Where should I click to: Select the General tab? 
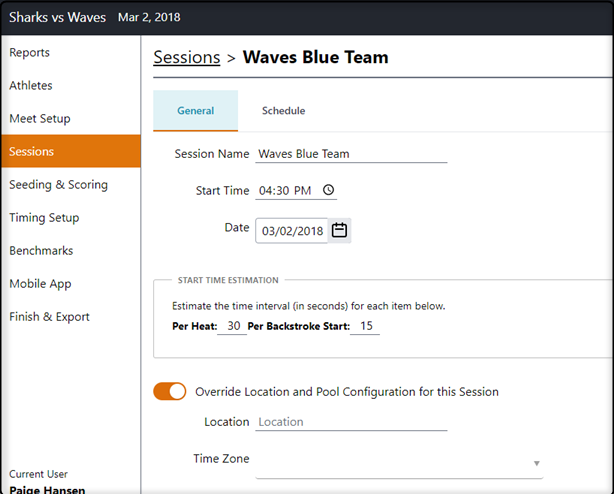(x=195, y=111)
